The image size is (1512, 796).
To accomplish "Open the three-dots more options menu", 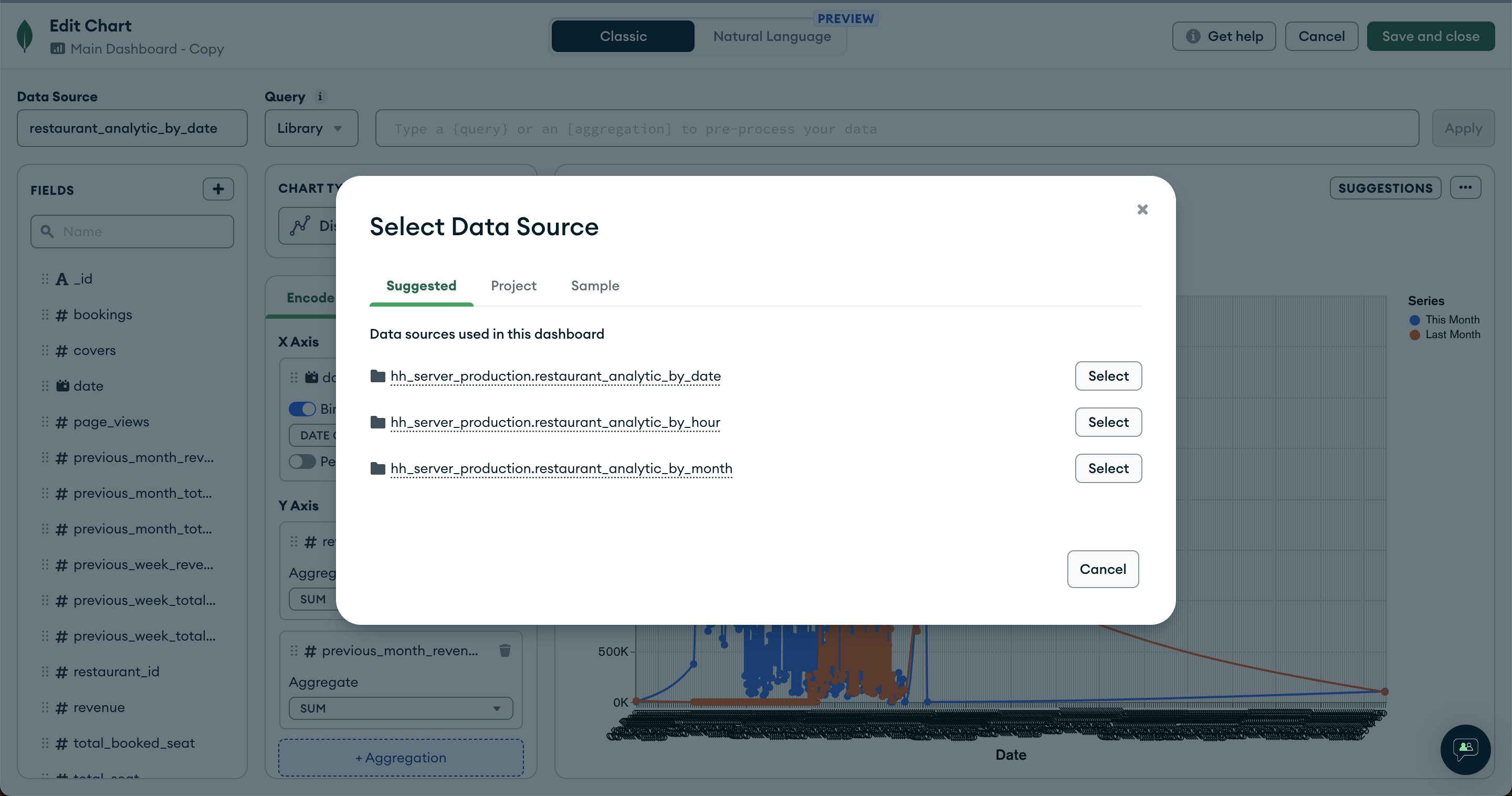I will pos(1465,188).
